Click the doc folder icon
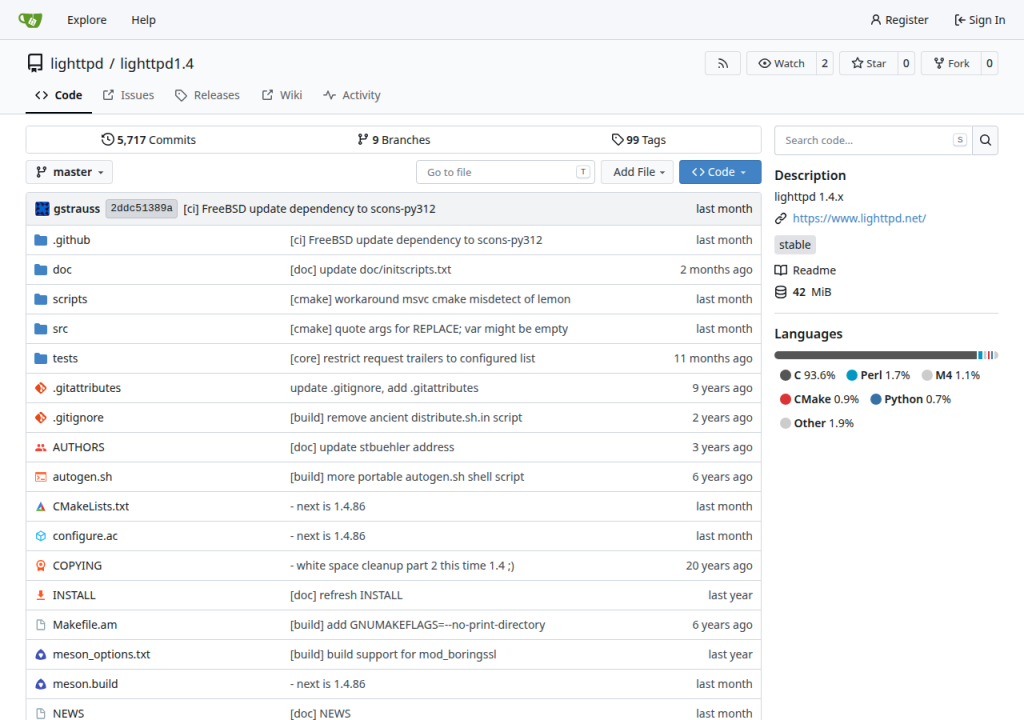This screenshot has height=720, width=1024. pos(40,269)
